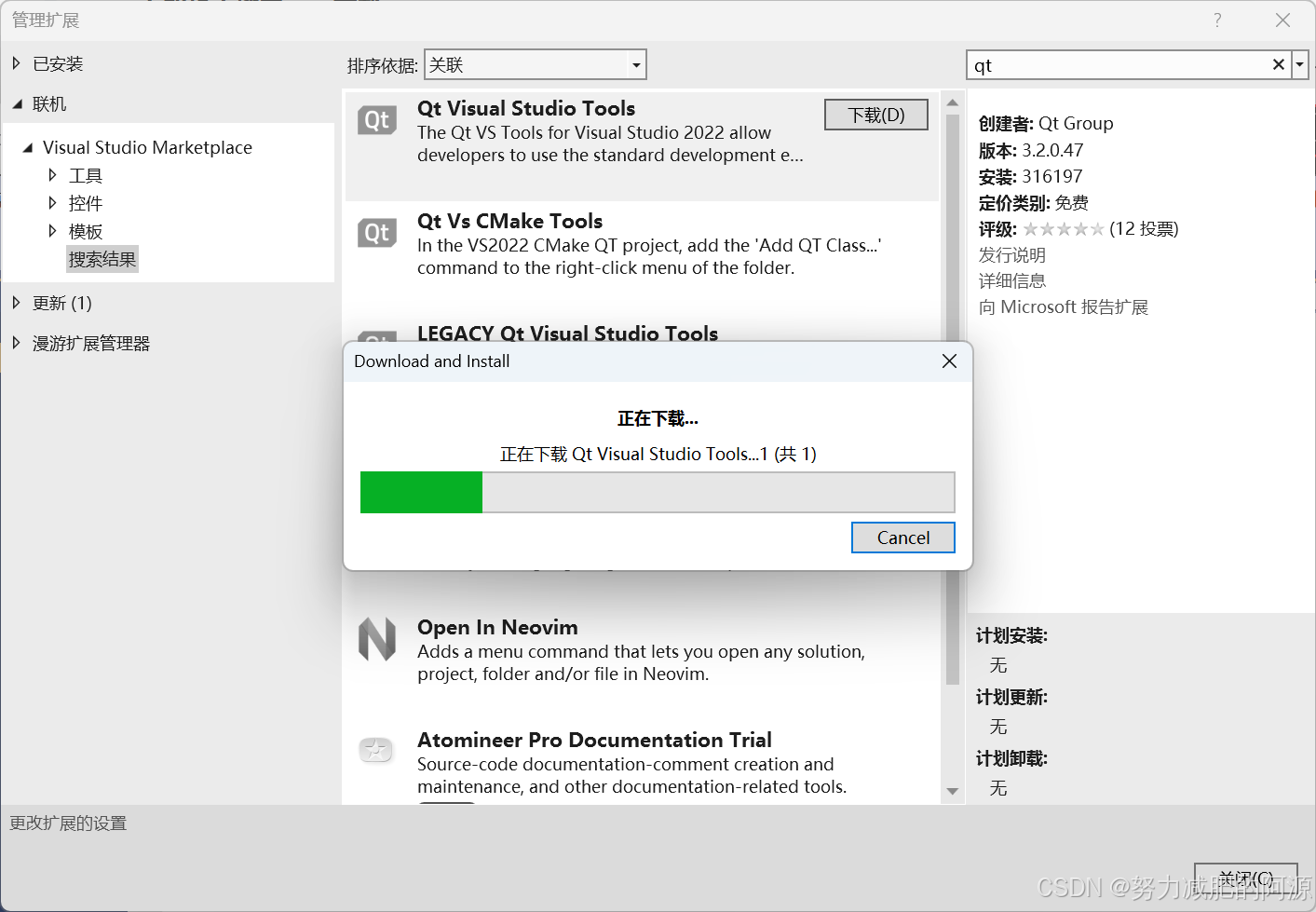Viewport: 1316px width, 912px height.
Task: Expand the 已安装 category
Action: tap(16, 63)
